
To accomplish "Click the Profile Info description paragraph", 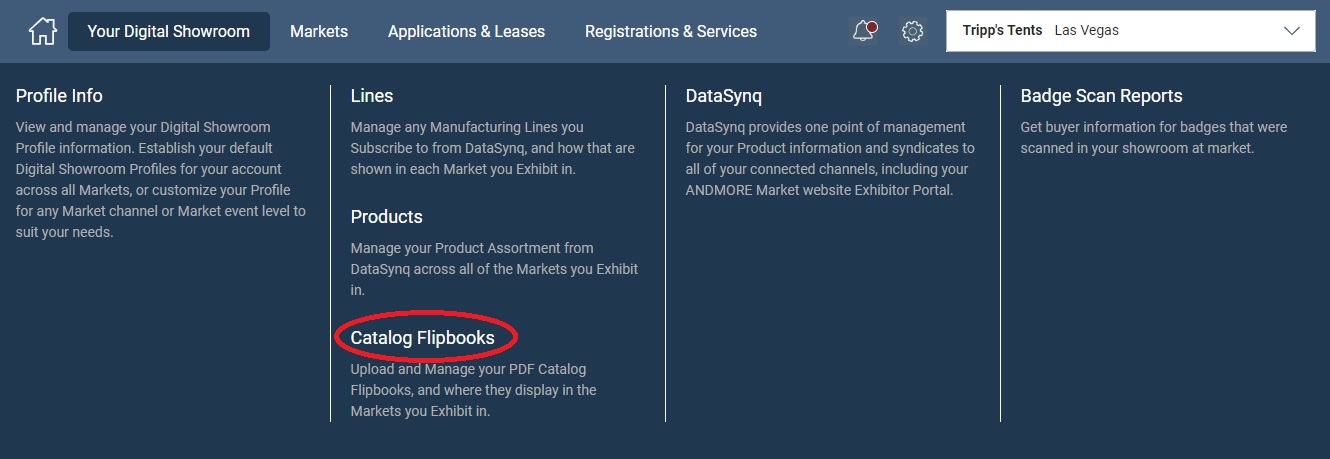I will 160,180.
